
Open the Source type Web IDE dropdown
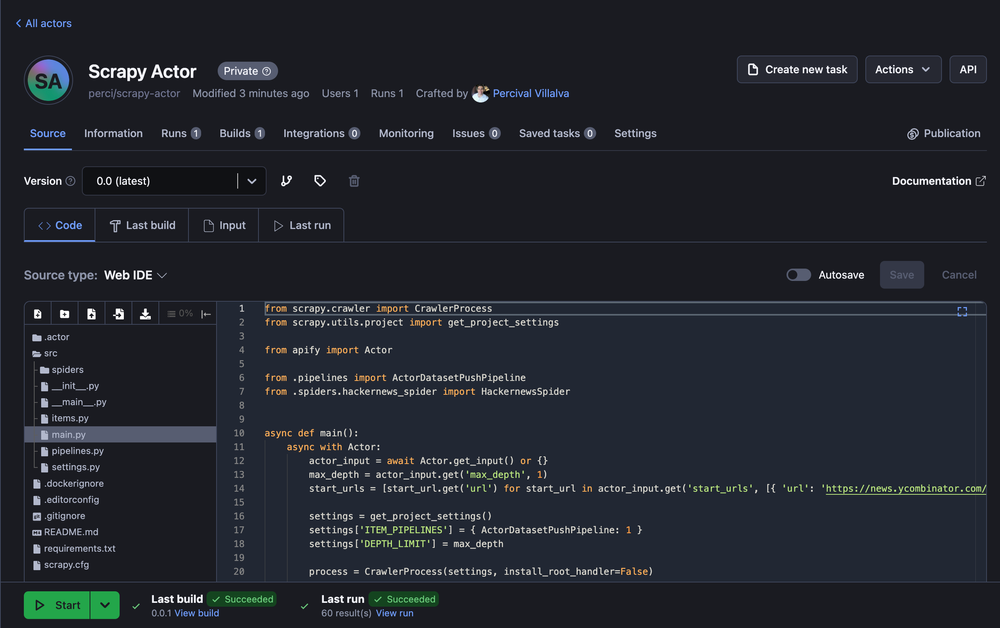tap(135, 274)
